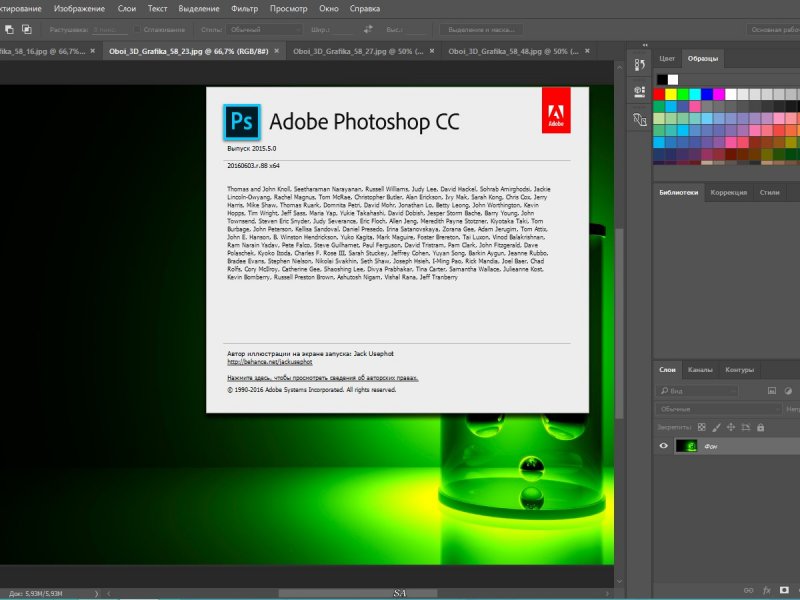
Task: Switch to the Коррекция tab
Action: point(728,192)
